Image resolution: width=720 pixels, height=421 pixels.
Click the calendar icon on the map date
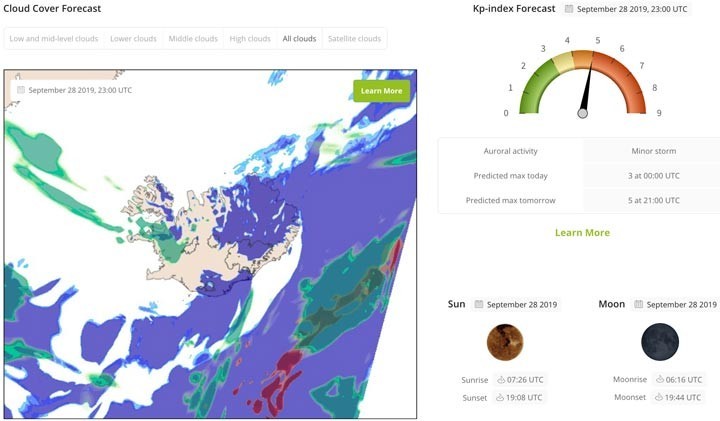(x=20, y=90)
